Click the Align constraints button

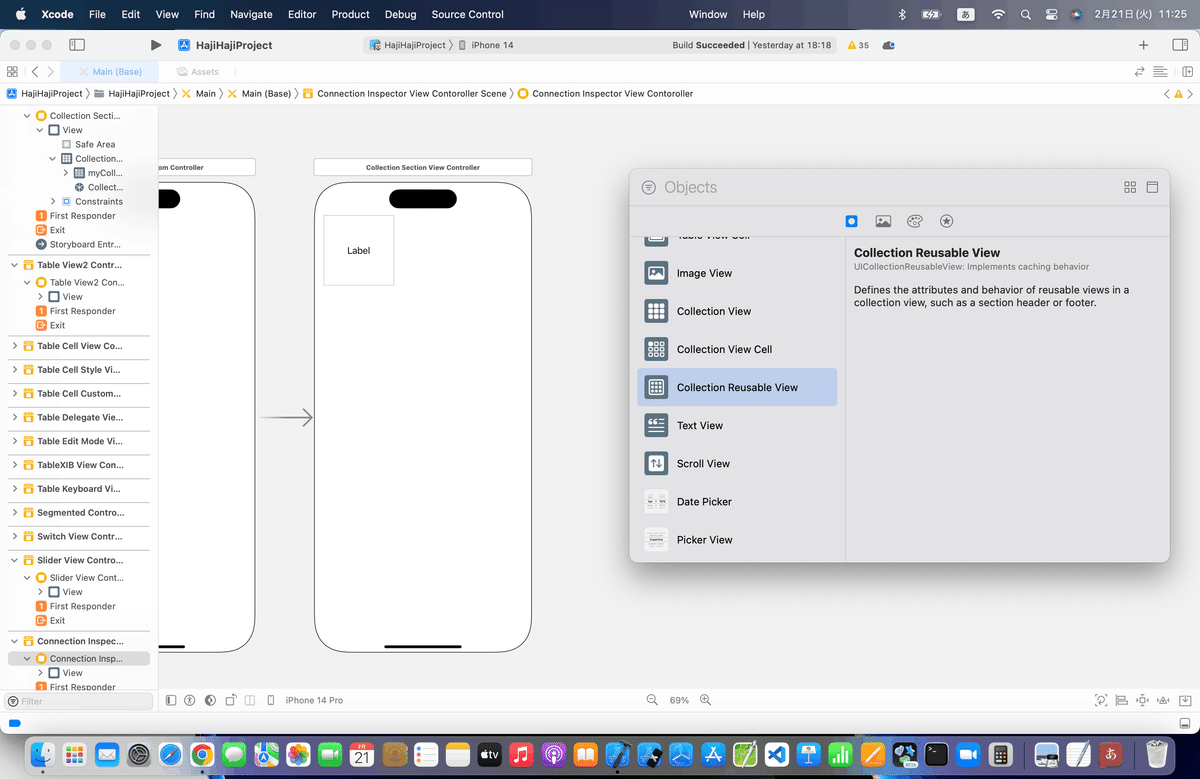coord(1122,700)
